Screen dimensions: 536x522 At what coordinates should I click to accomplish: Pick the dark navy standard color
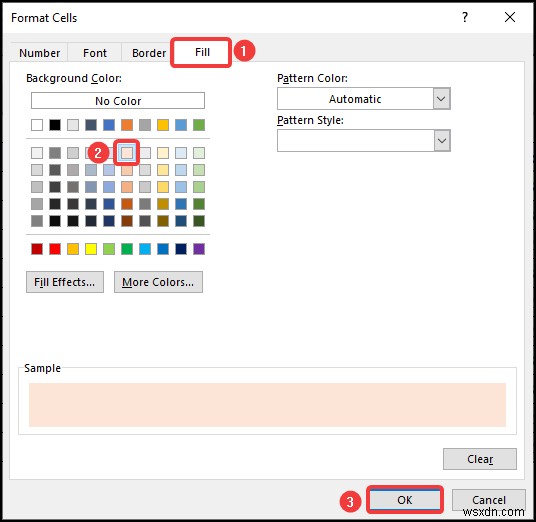[x=181, y=249]
